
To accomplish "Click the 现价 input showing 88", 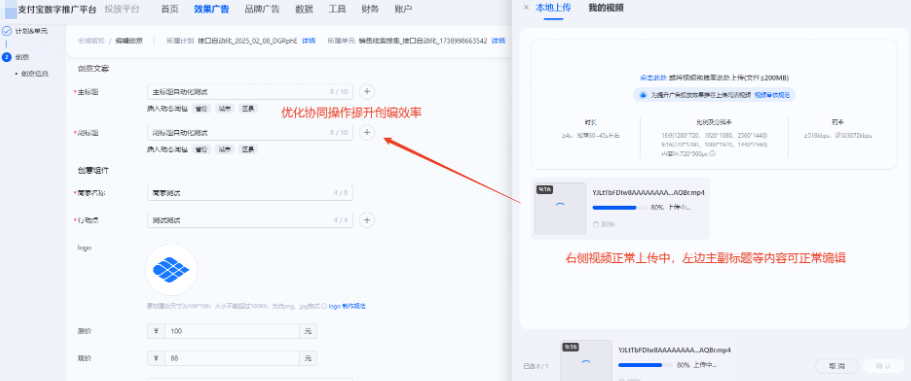I will [x=232, y=358].
